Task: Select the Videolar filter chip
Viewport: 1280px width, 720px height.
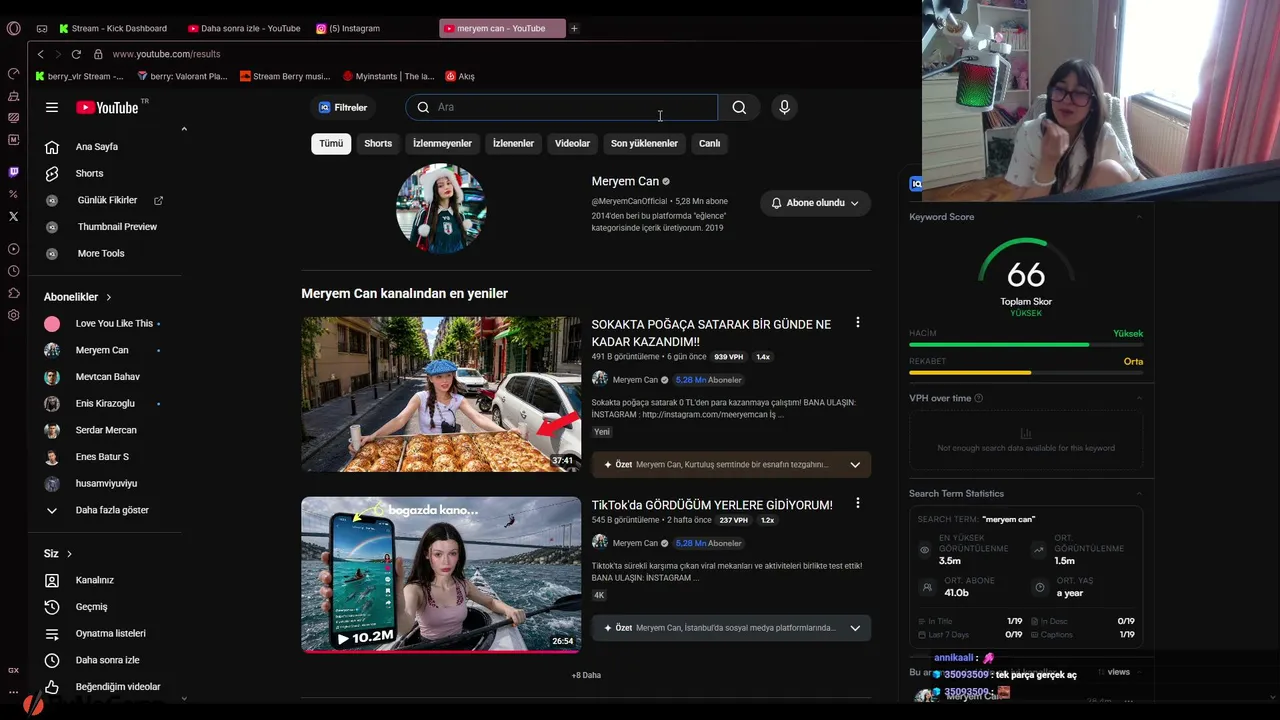Action: coord(572,143)
